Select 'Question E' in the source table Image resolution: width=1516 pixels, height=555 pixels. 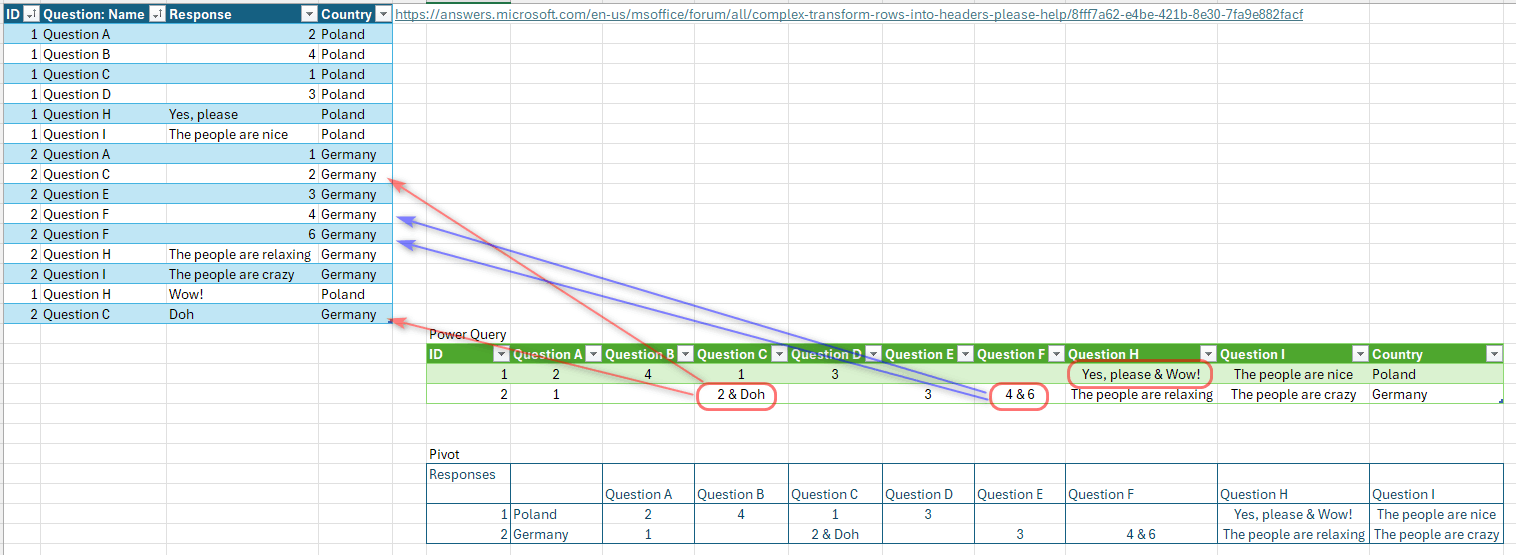point(77,194)
